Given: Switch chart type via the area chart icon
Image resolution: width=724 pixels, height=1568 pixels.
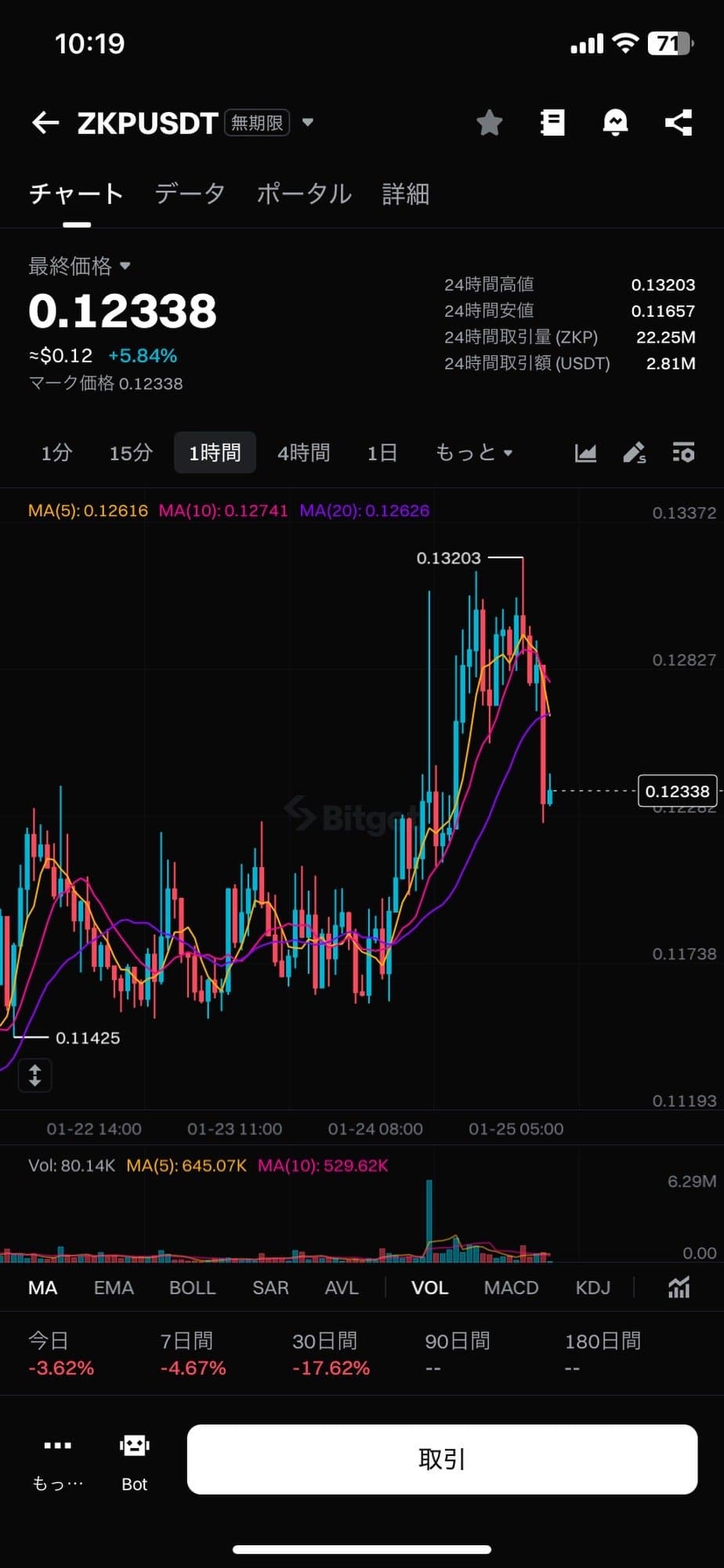Looking at the screenshot, I should click(x=585, y=452).
